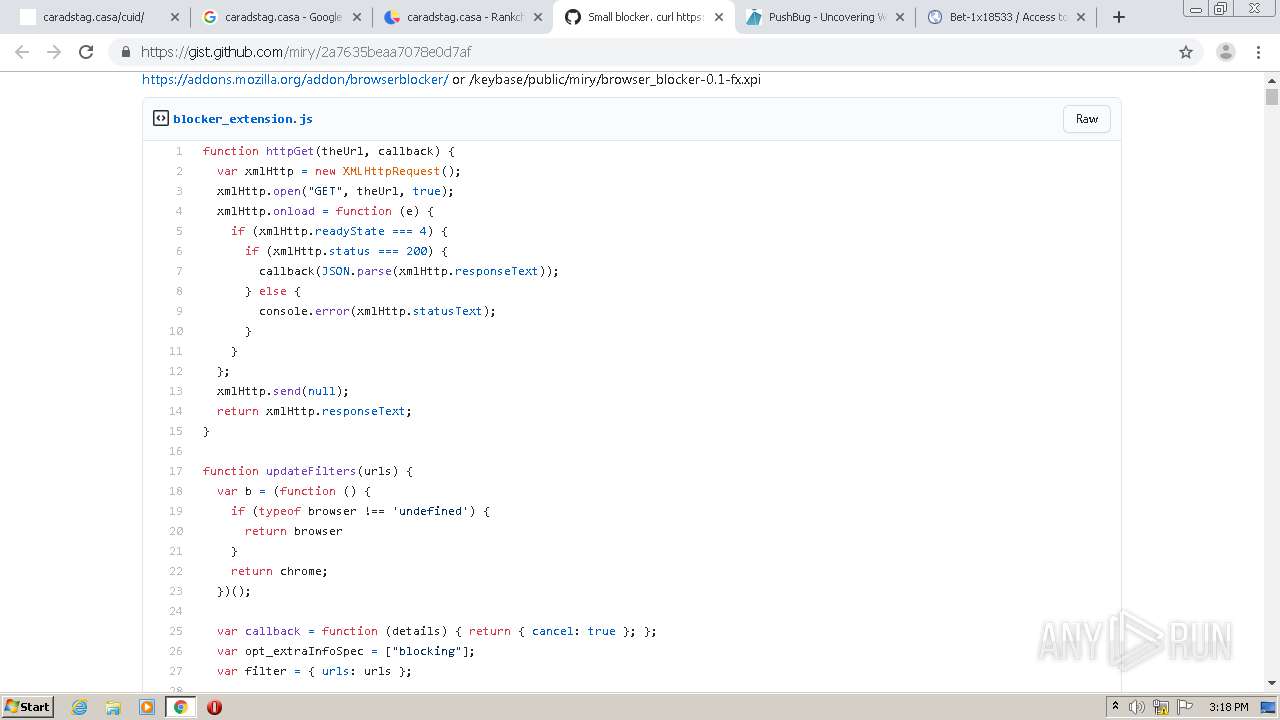Open the blocker_extension.js file link
This screenshot has height=720, width=1280.
click(x=243, y=118)
